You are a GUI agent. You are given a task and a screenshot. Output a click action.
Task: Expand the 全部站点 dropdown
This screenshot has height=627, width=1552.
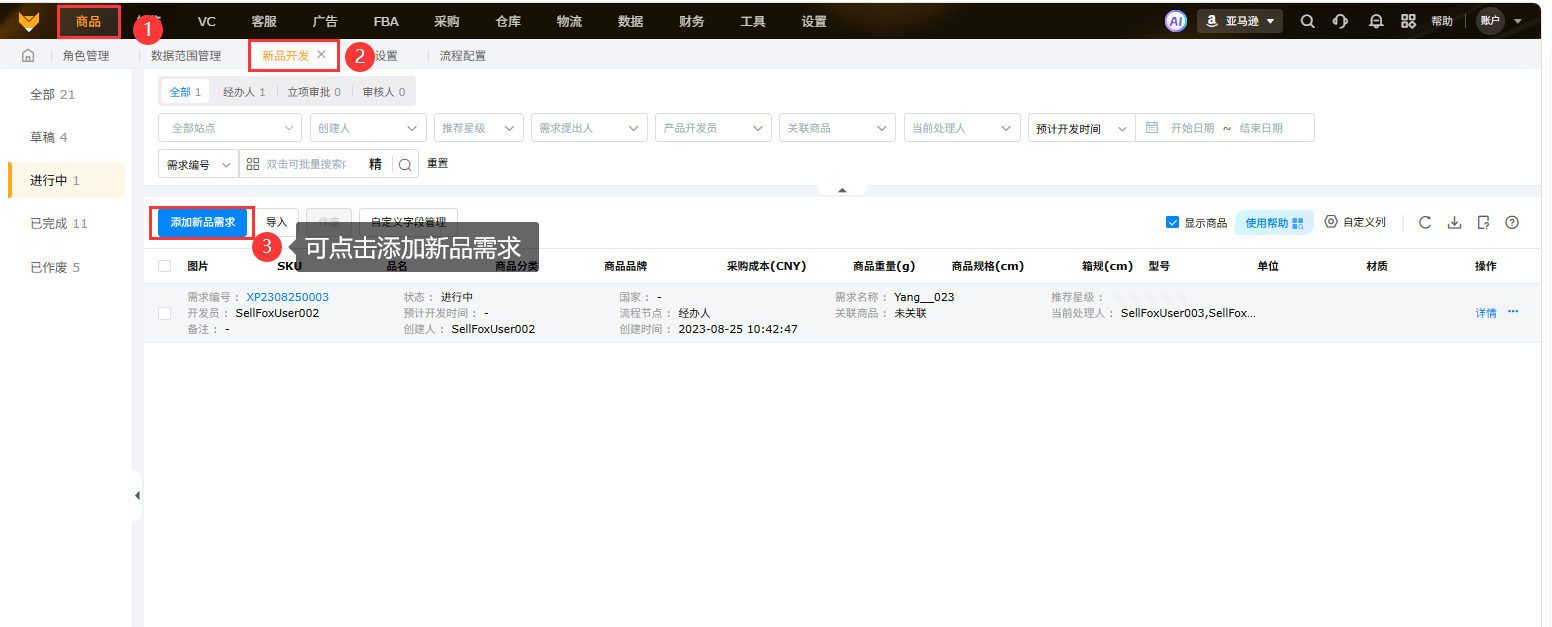(229, 128)
